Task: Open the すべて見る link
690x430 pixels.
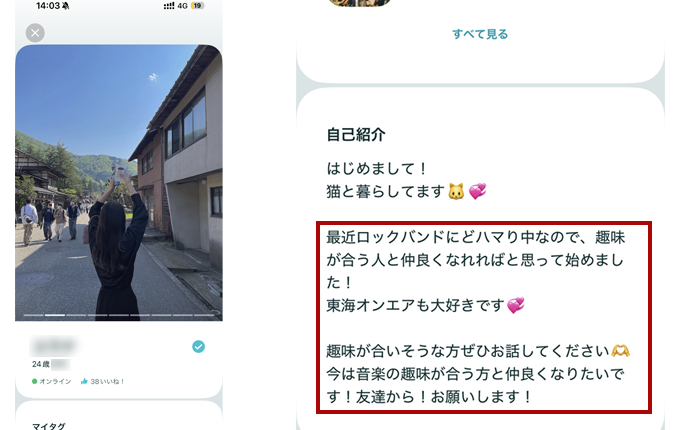Action: pyautogui.click(x=480, y=34)
